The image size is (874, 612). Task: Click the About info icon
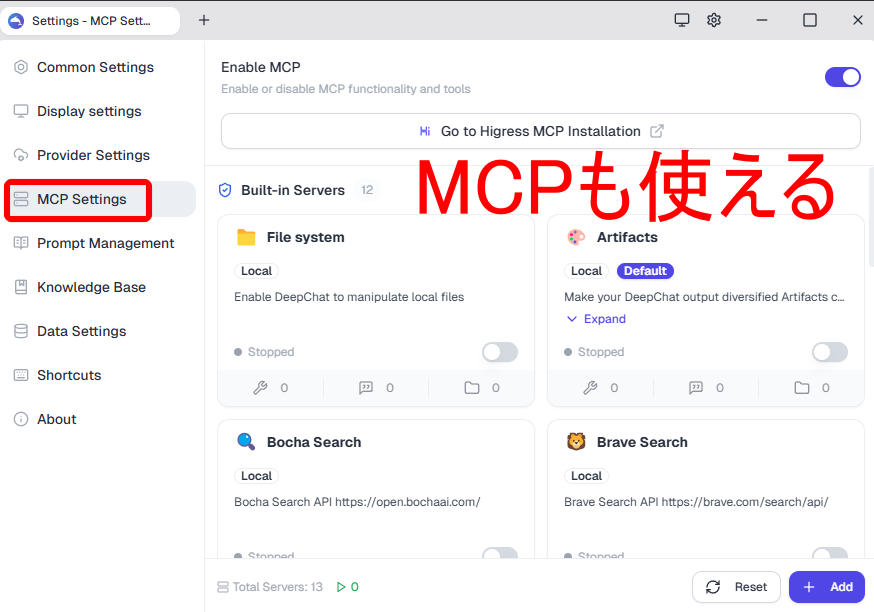(x=21, y=419)
